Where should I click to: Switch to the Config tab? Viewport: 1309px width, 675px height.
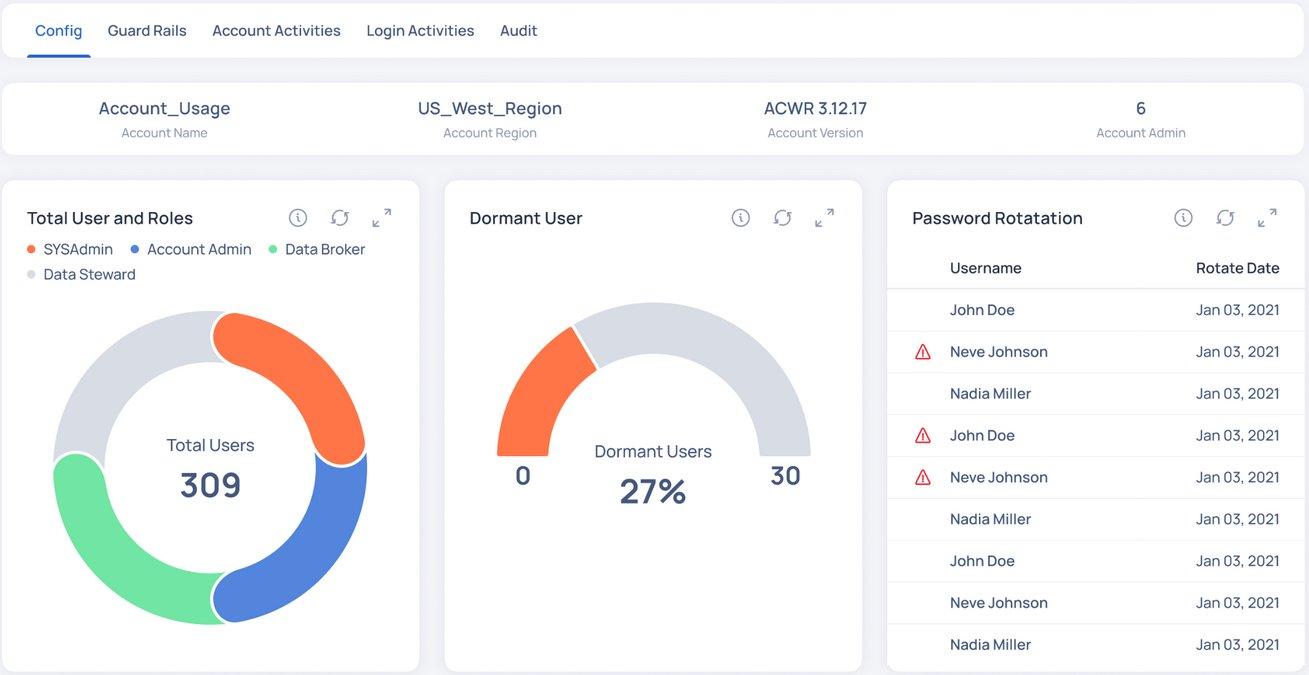59,31
